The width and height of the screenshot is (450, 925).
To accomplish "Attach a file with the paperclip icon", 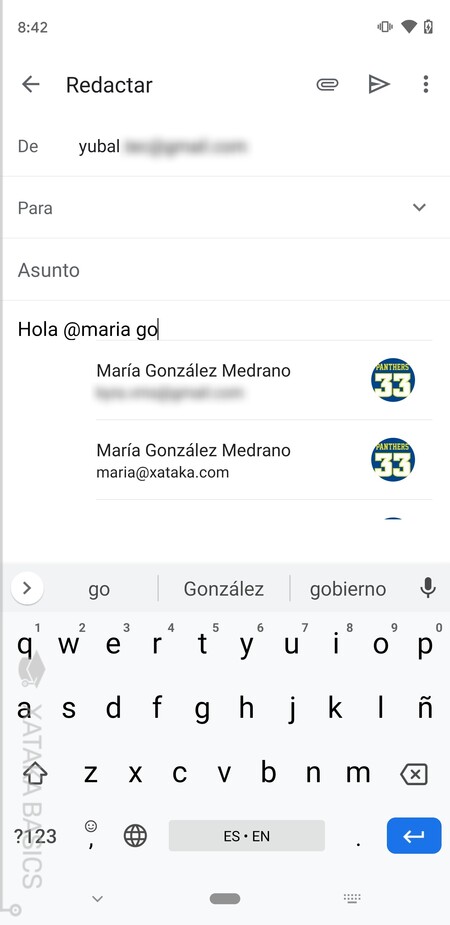I will point(327,84).
